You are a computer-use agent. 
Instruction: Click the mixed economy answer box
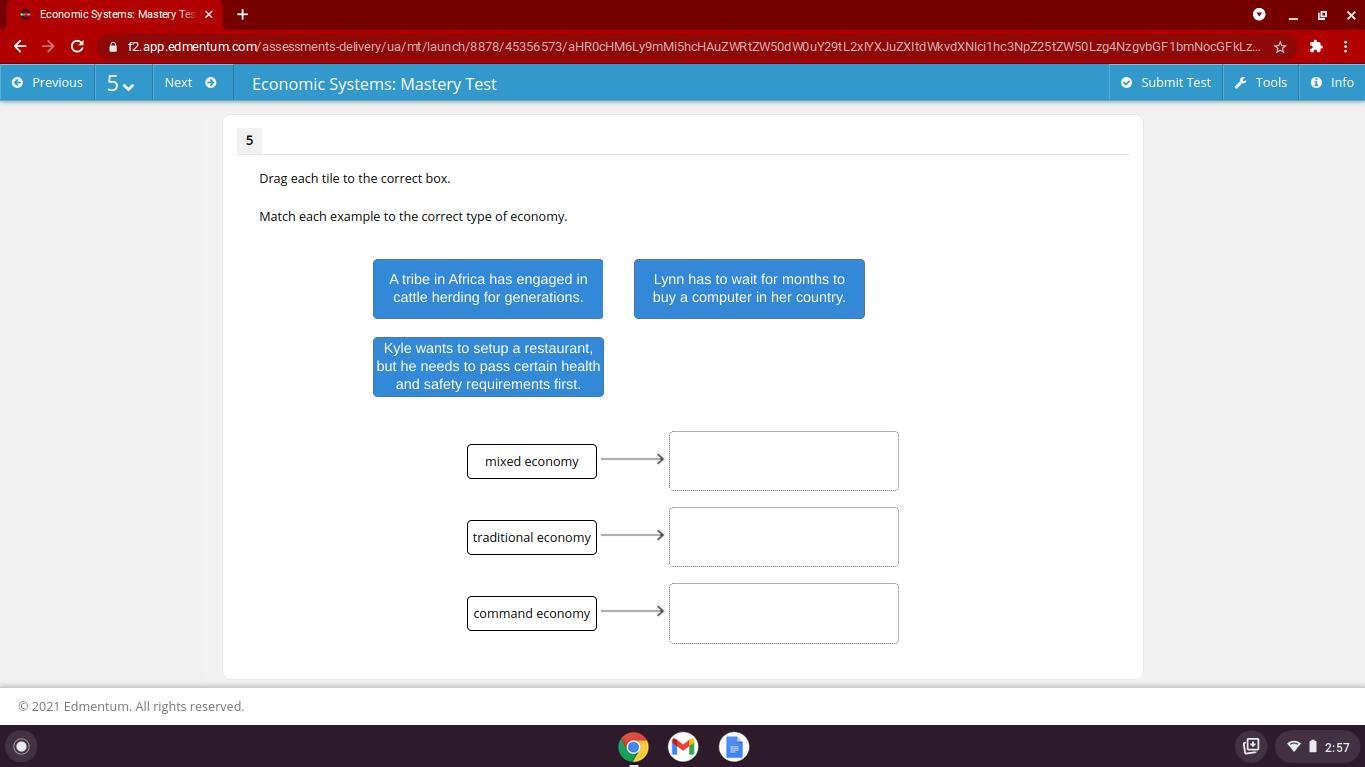(784, 461)
